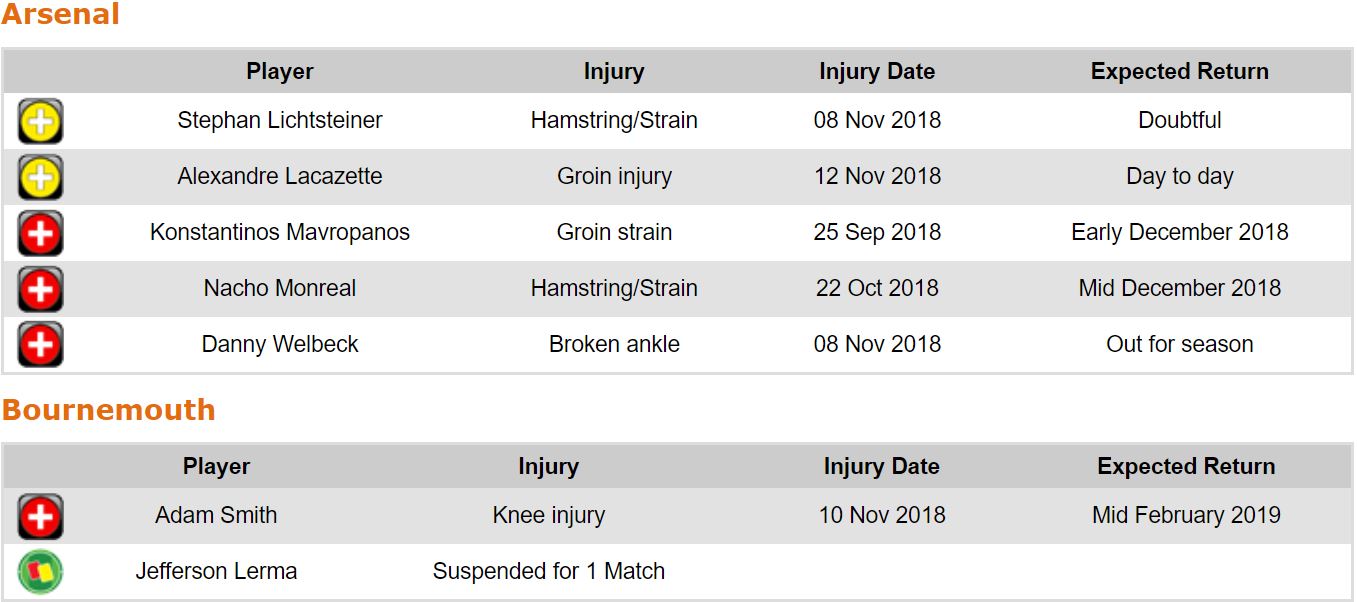This screenshot has height=602, width=1357.
Task: Click red cross icon beside Danny Welbeck
Action: 40,345
